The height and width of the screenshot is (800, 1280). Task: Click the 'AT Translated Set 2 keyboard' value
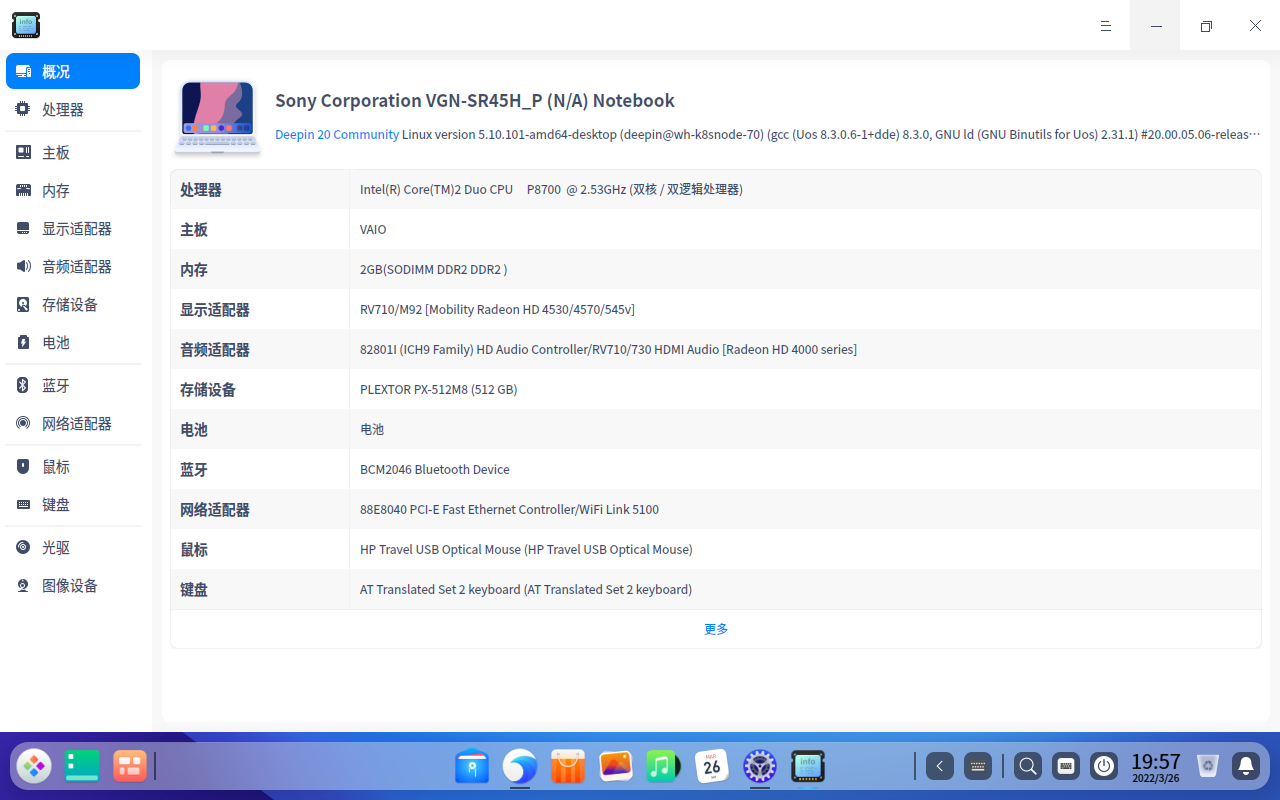point(440,589)
